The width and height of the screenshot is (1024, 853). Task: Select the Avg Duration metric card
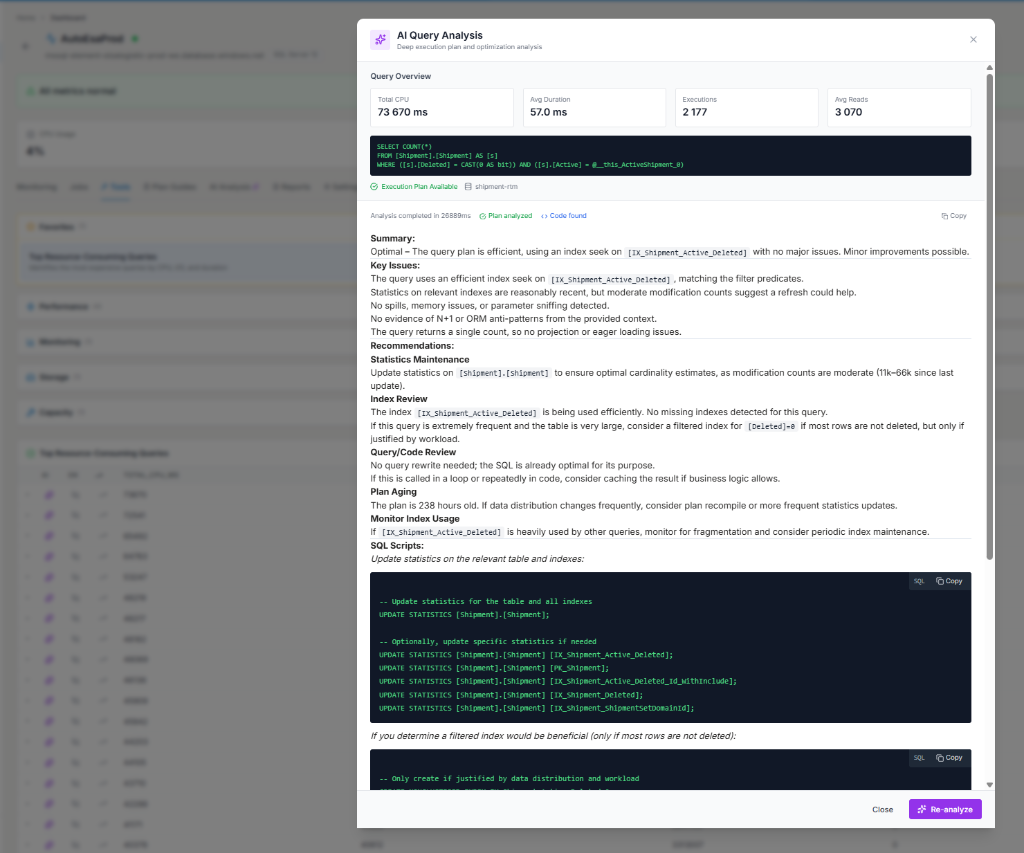594,107
